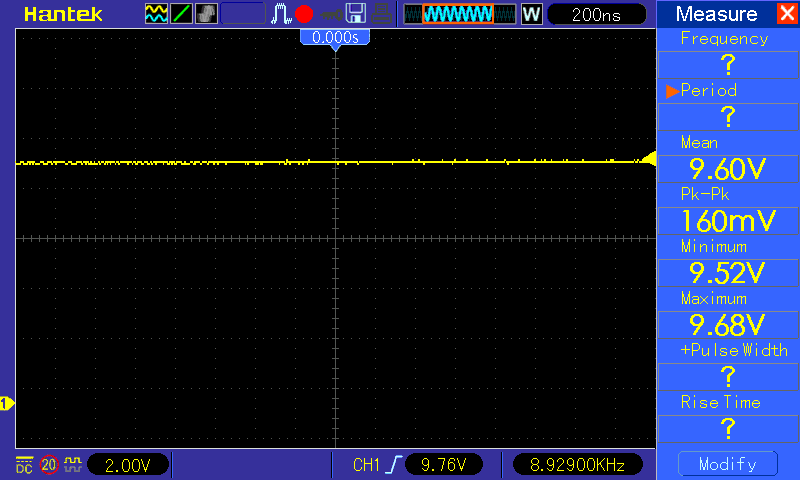Click the Modify button

tap(727, 464)
